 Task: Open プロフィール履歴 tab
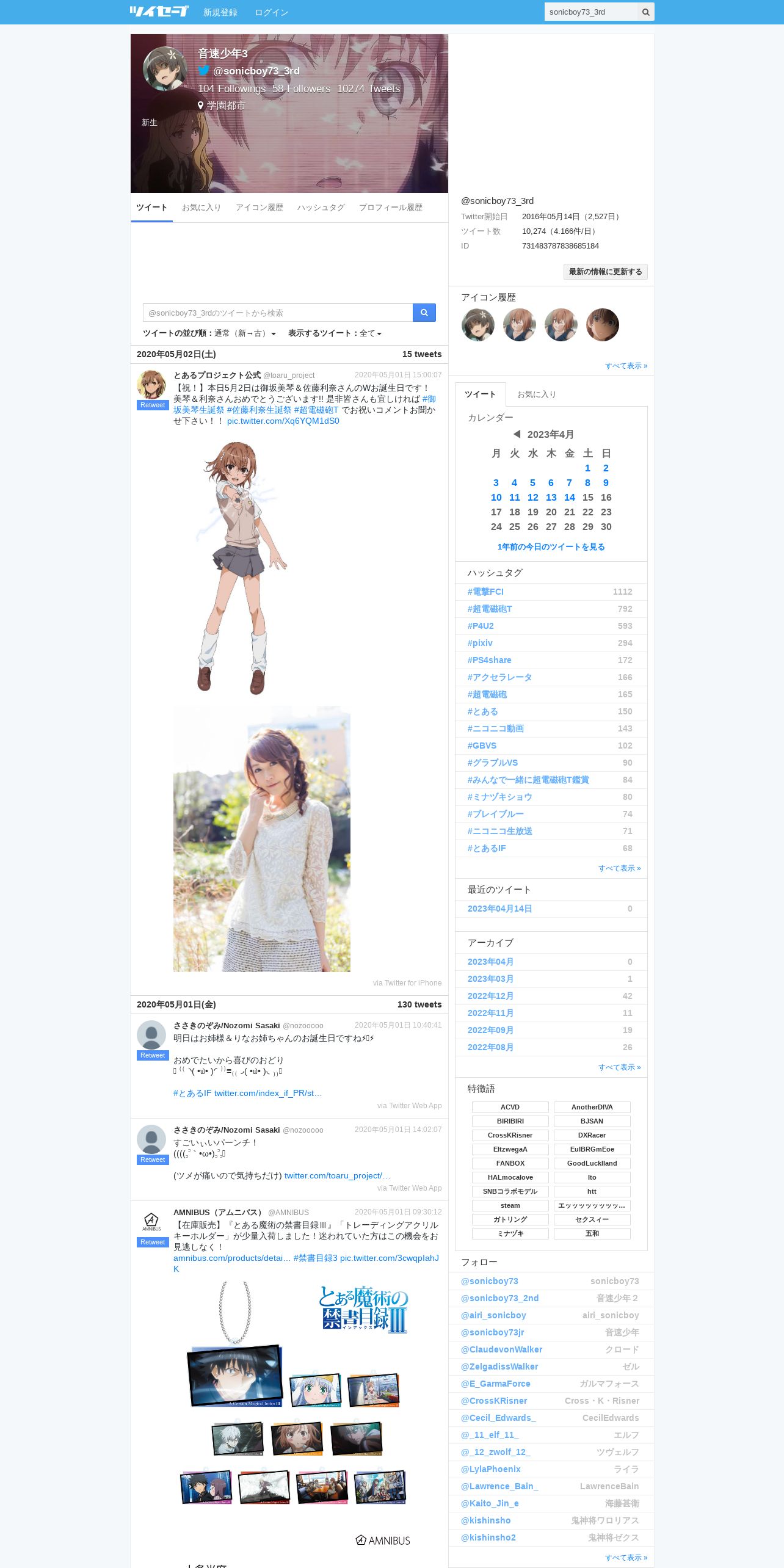[391, 208]
